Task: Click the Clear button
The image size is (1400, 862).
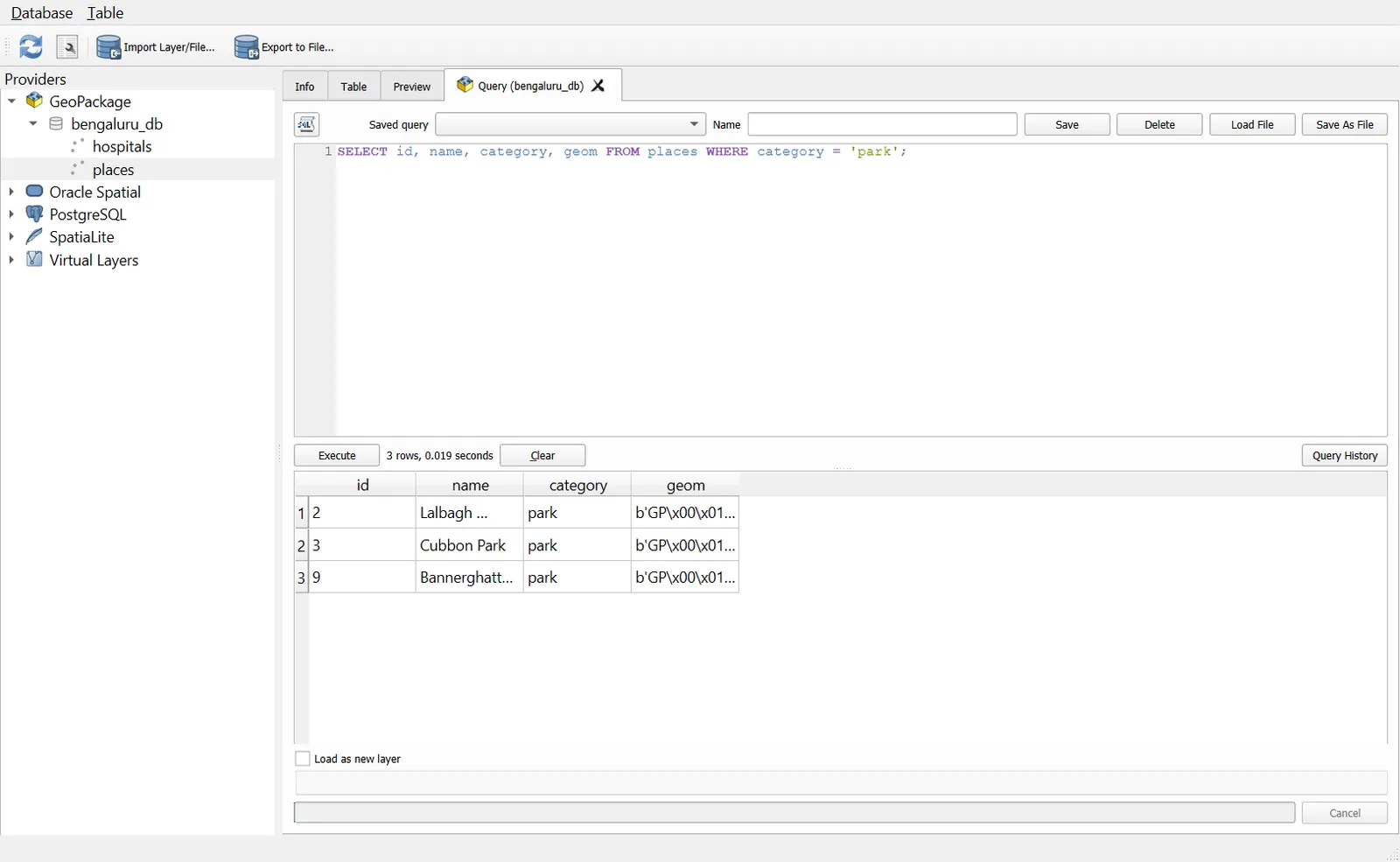Action: (x=542, y=456)
